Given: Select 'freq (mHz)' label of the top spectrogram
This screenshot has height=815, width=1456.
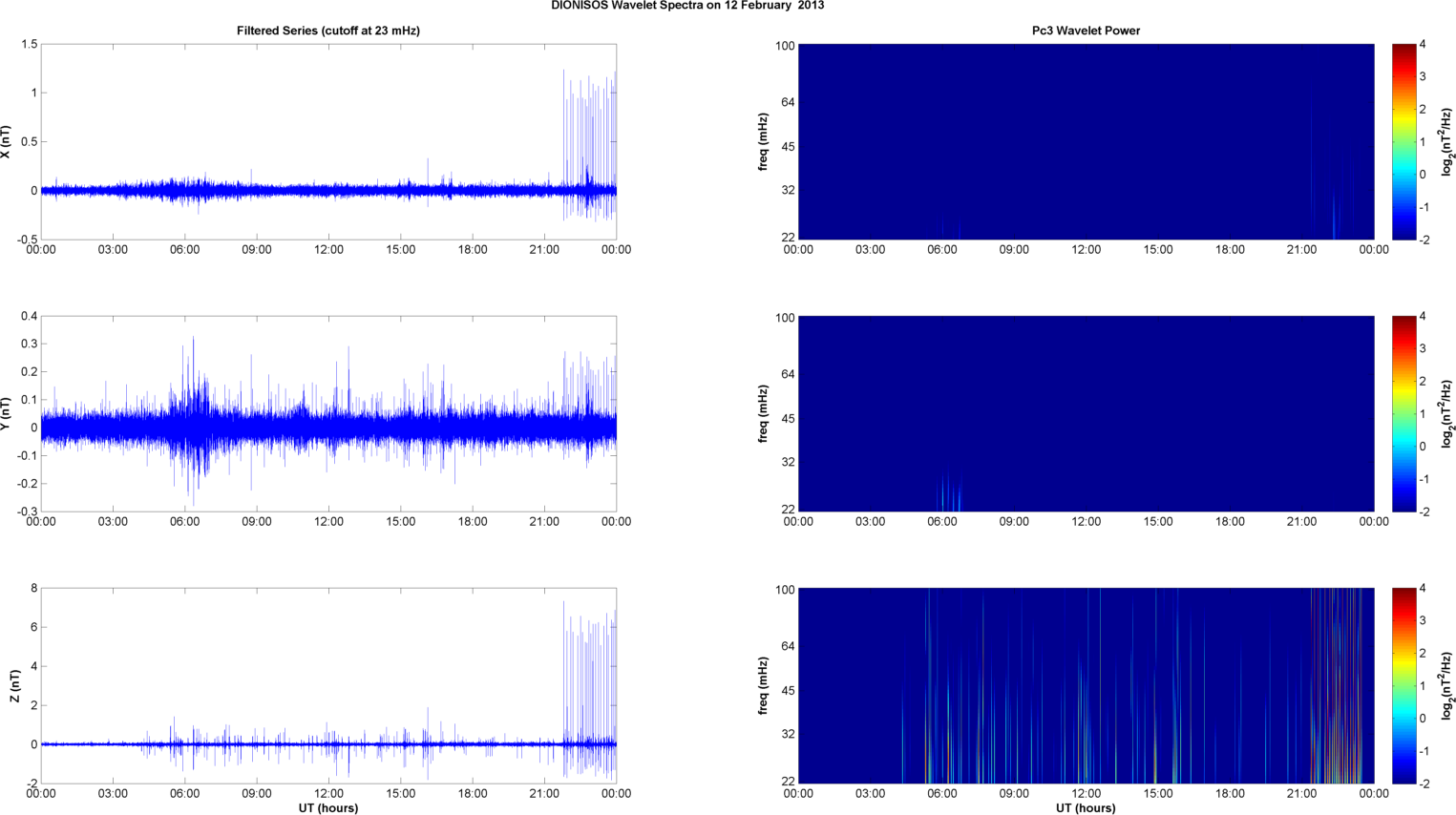Looking at the screenshot, I should pyautogui.click(x=763, y=142).
